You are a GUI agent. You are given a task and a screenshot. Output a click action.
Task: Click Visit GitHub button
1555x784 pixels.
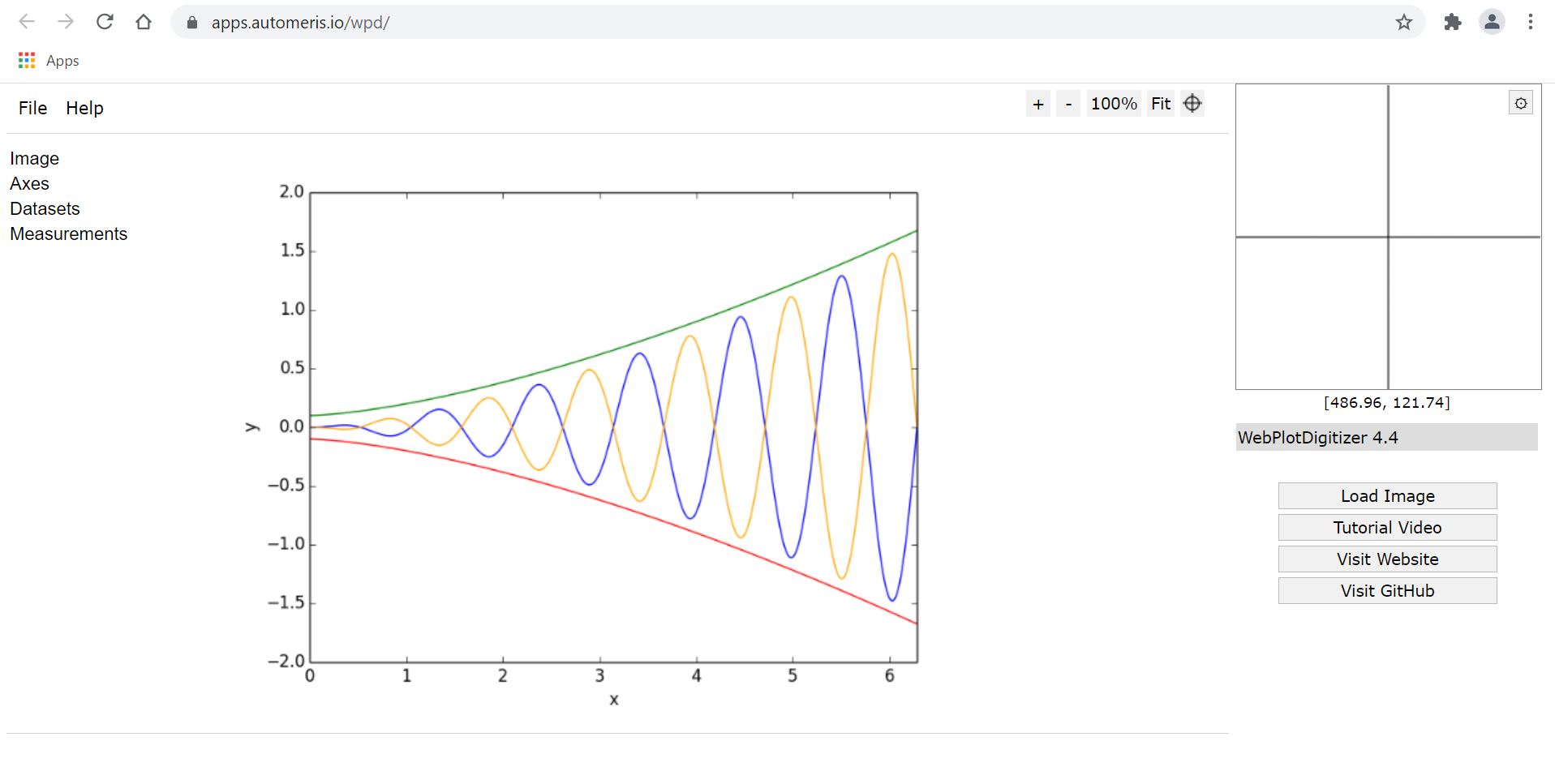1387,590
